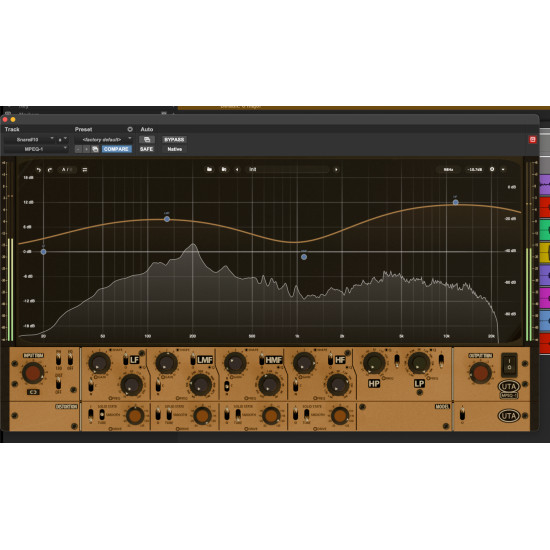
Task: Toggle LF solid state/tube switch
Action: tap(102, 415)
